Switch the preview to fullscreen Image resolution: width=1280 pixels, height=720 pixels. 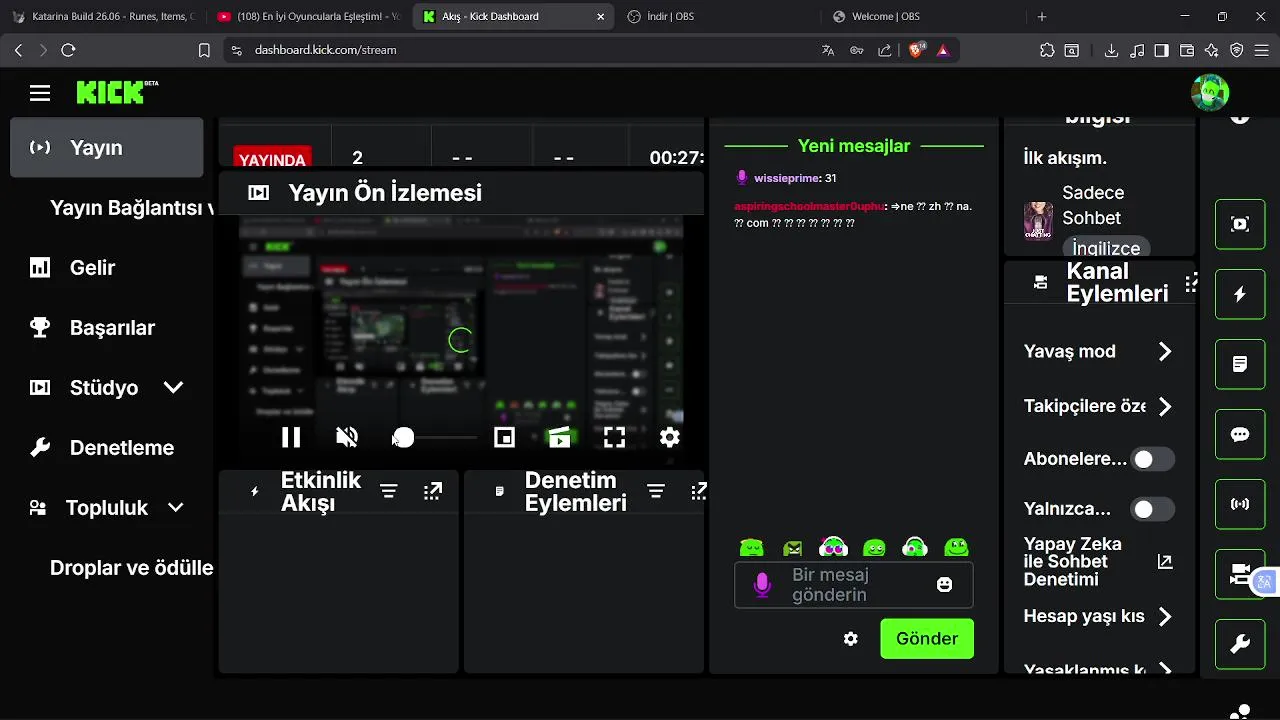(614, 437)
